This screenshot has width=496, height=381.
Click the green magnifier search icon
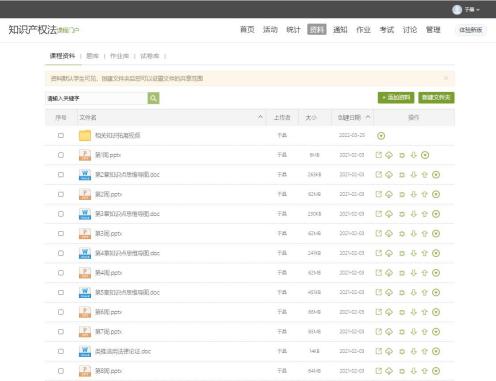click(153, 98)
